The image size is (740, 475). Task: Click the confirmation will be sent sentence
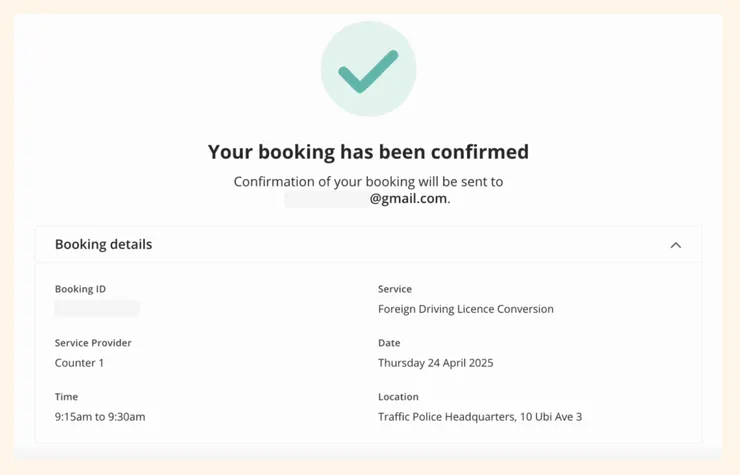(x=368, y=182)
